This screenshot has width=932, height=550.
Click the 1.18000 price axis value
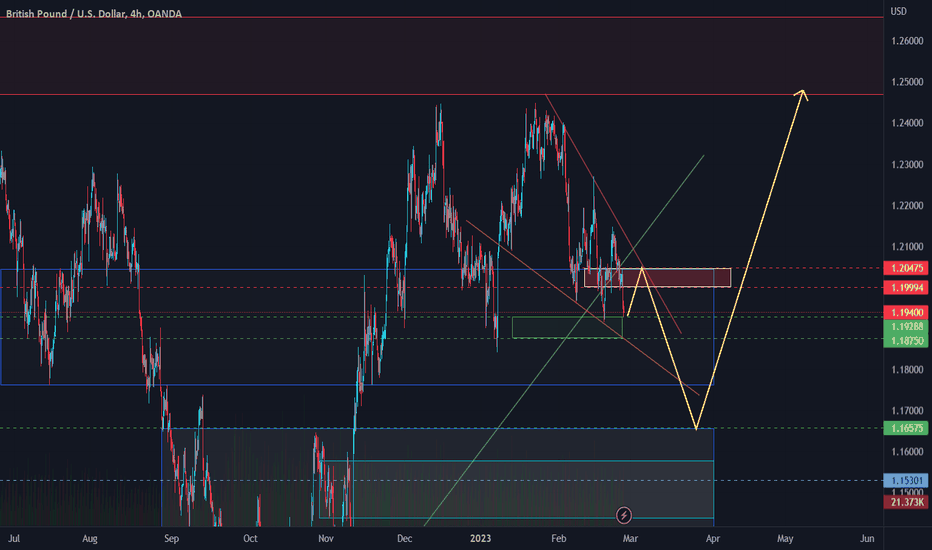907,370
